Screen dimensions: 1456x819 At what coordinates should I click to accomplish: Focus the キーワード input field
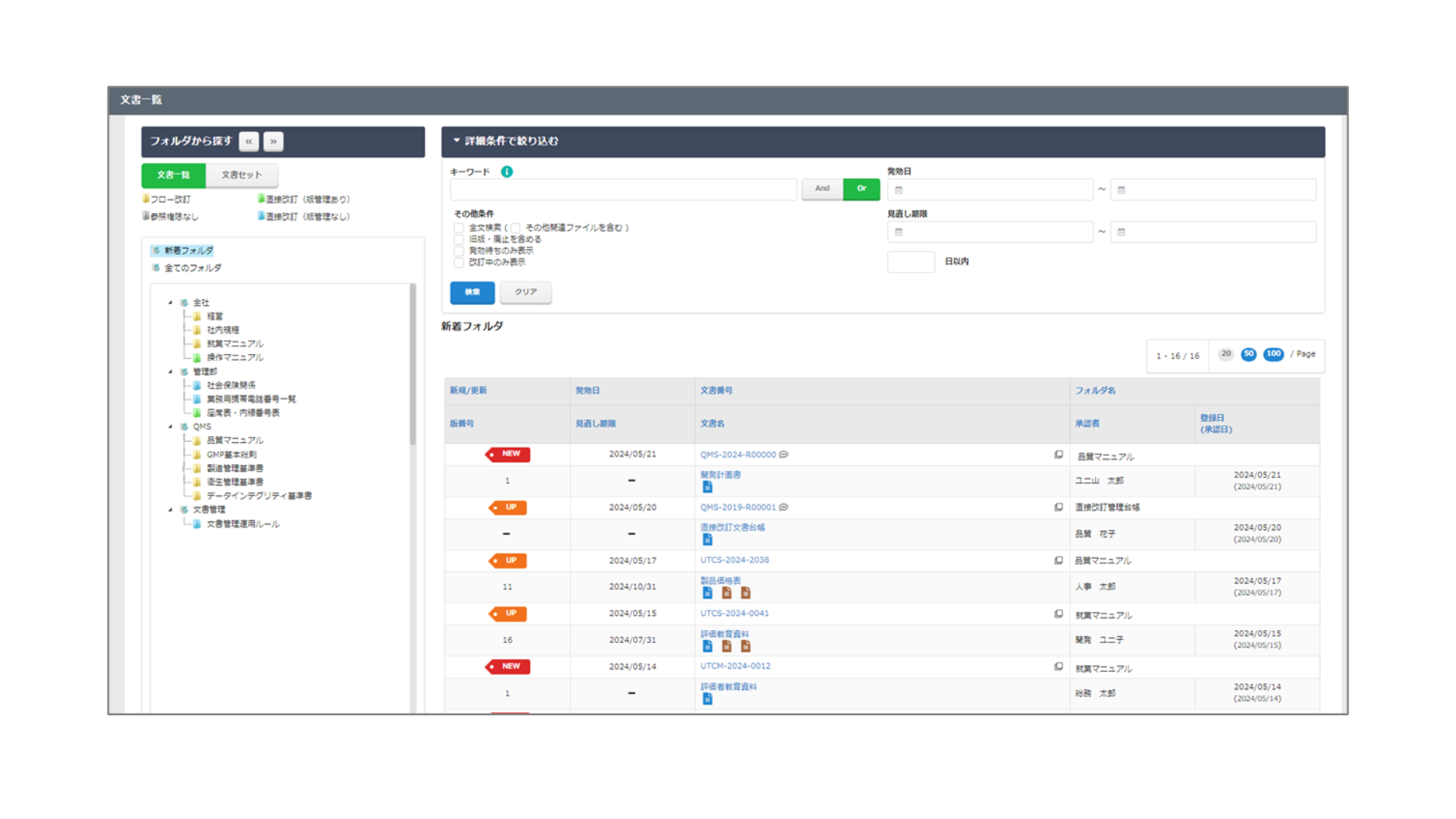coord(623,190)
